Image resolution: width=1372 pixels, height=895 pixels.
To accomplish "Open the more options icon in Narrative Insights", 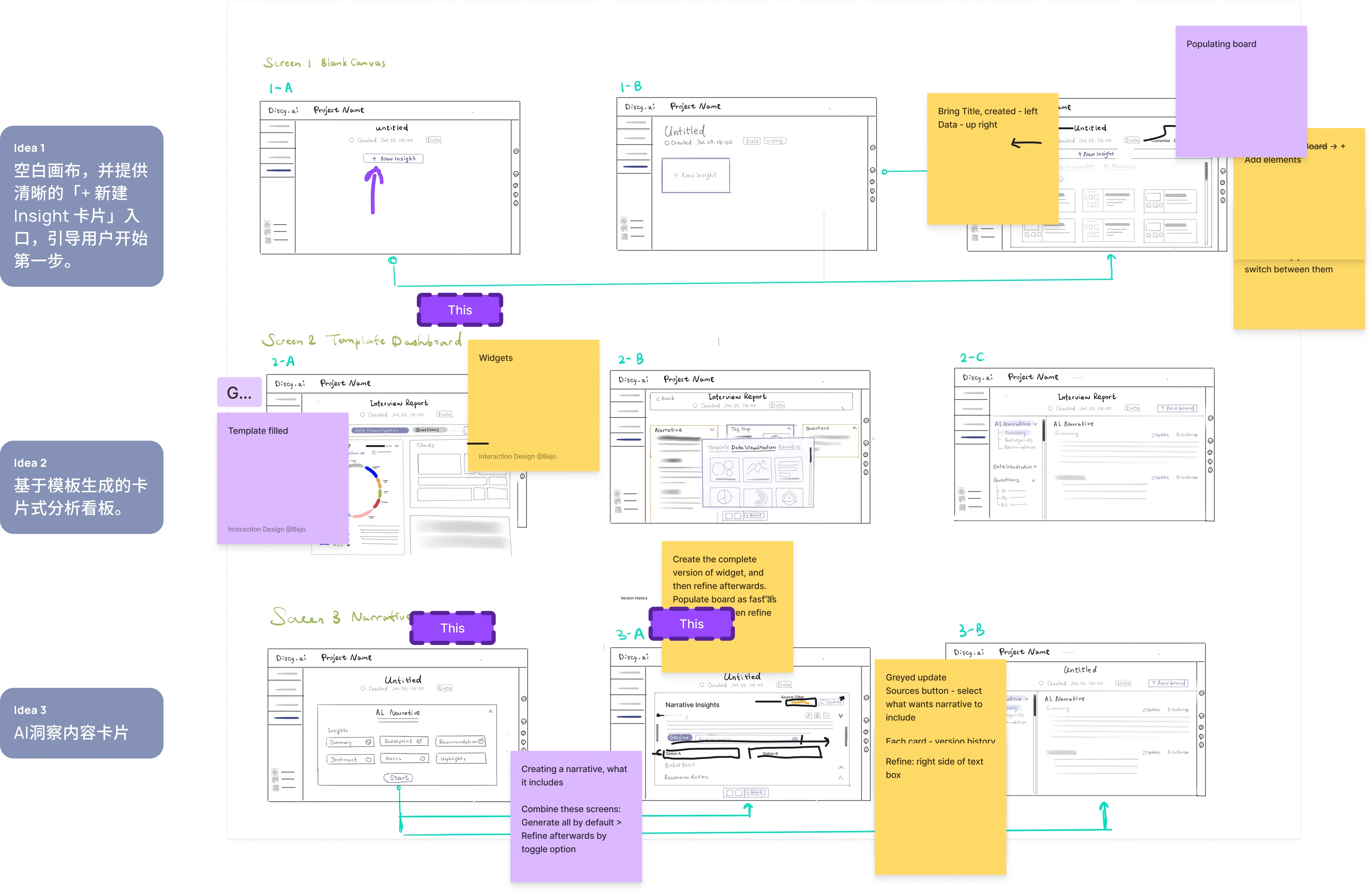I will coord(826,716).
